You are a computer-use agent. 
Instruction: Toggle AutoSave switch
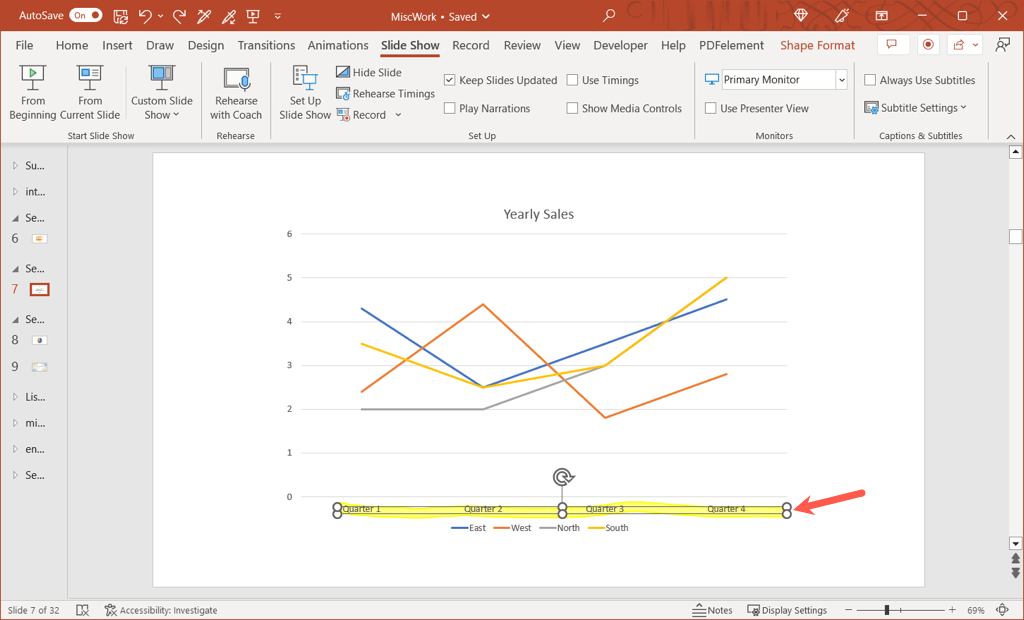pos(85,16)
